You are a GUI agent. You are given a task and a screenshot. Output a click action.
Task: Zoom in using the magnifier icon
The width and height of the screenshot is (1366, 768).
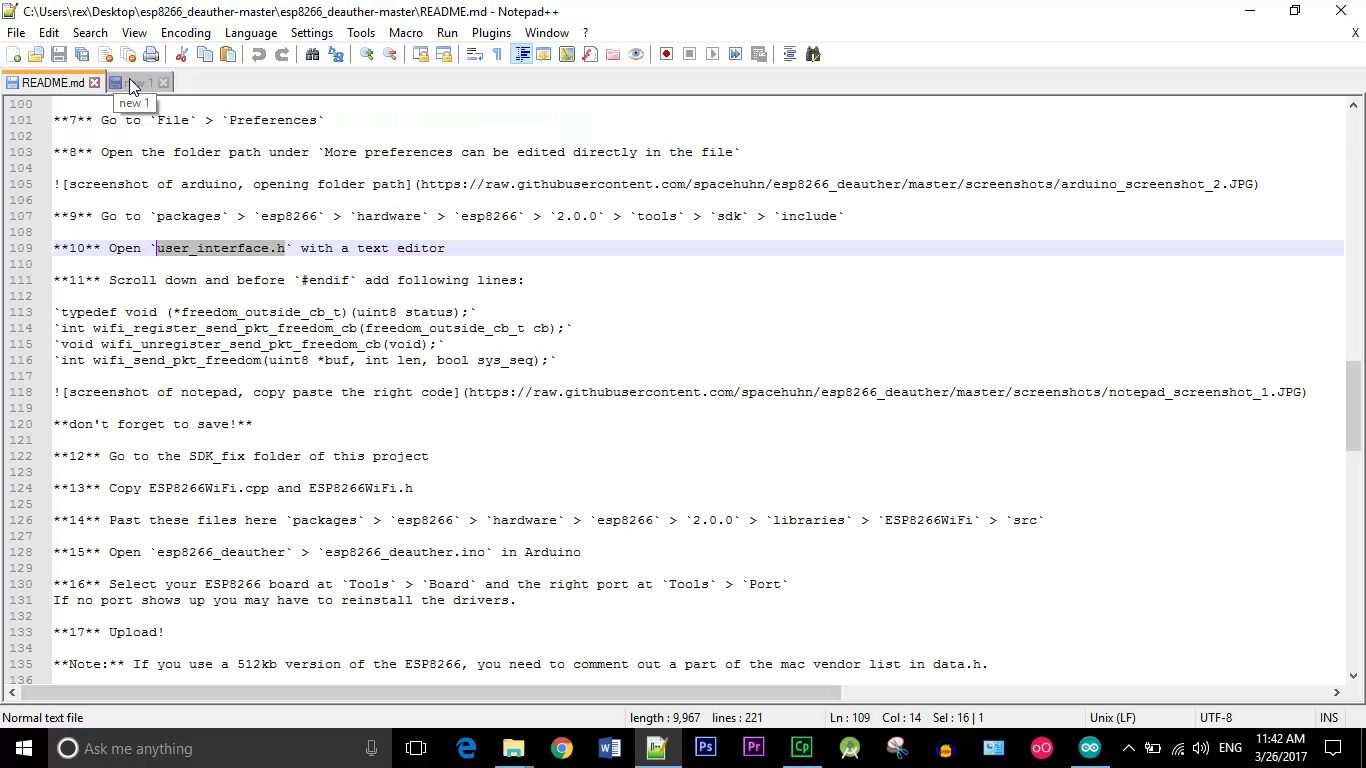366,54
